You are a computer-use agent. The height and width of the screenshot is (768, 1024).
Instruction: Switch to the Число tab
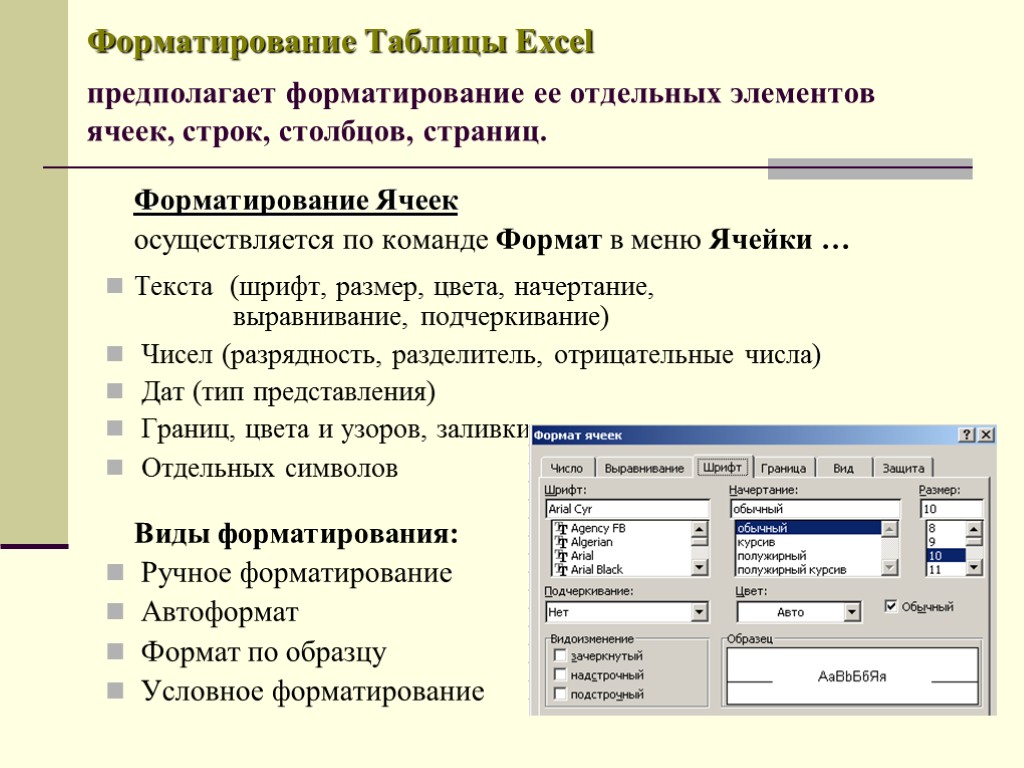pos(567,468)
